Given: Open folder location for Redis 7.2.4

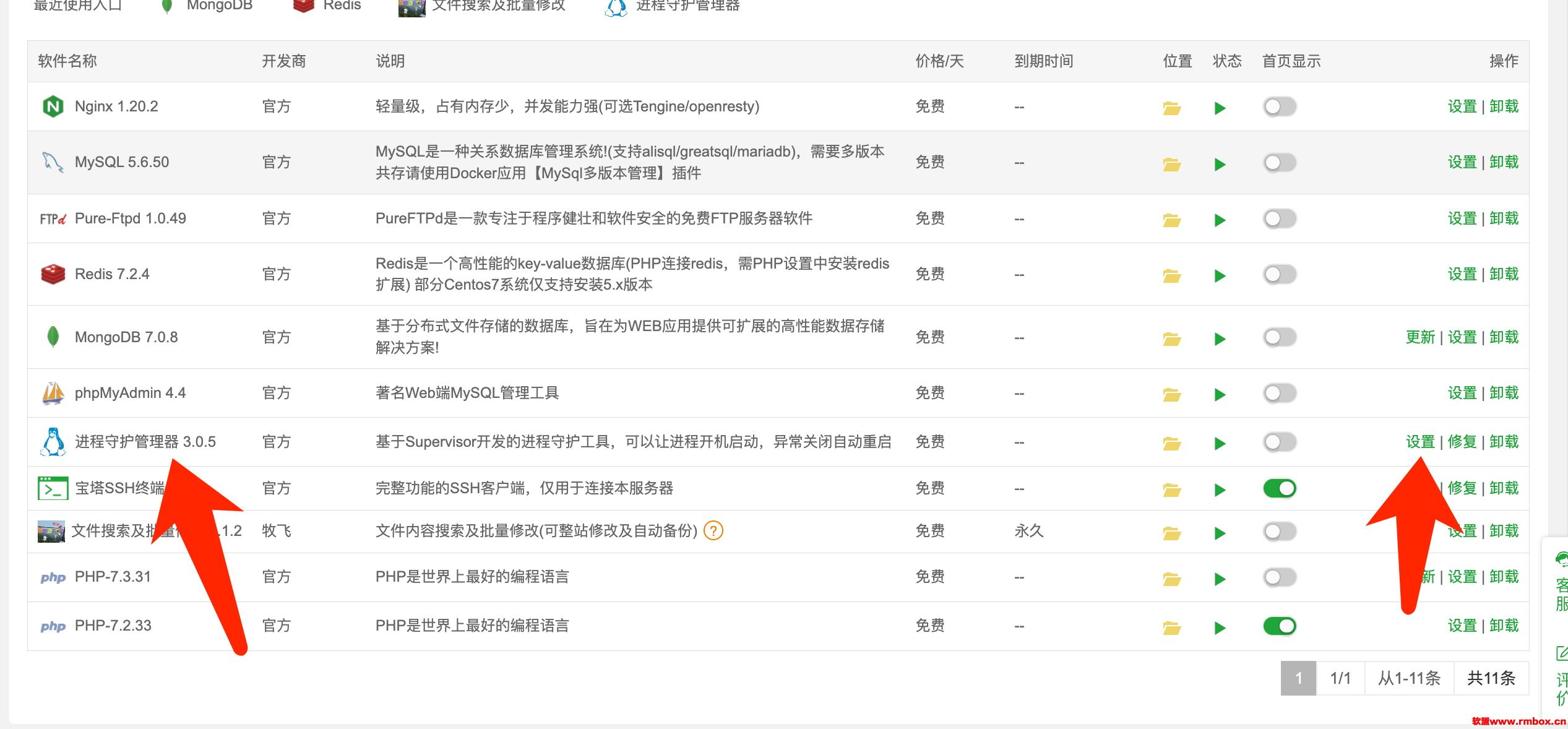Looking at the screenshot, I should (x=1172, y=276).
